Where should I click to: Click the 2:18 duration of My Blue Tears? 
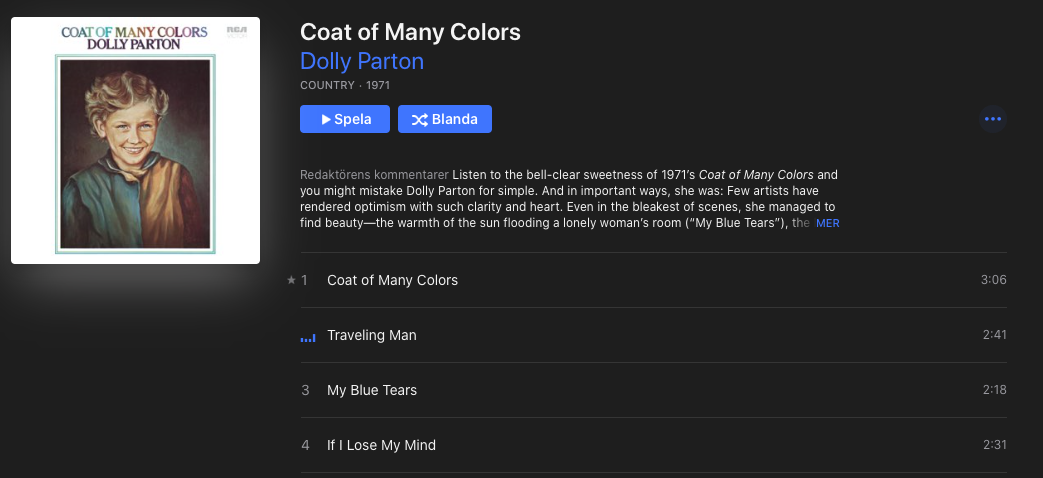coord(994,390)
